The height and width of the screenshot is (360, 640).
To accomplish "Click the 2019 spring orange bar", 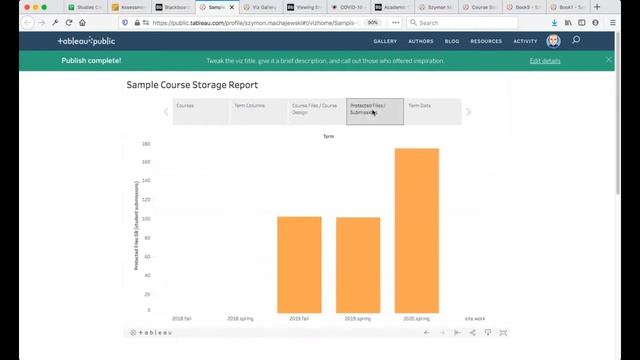I will (358, 265).
